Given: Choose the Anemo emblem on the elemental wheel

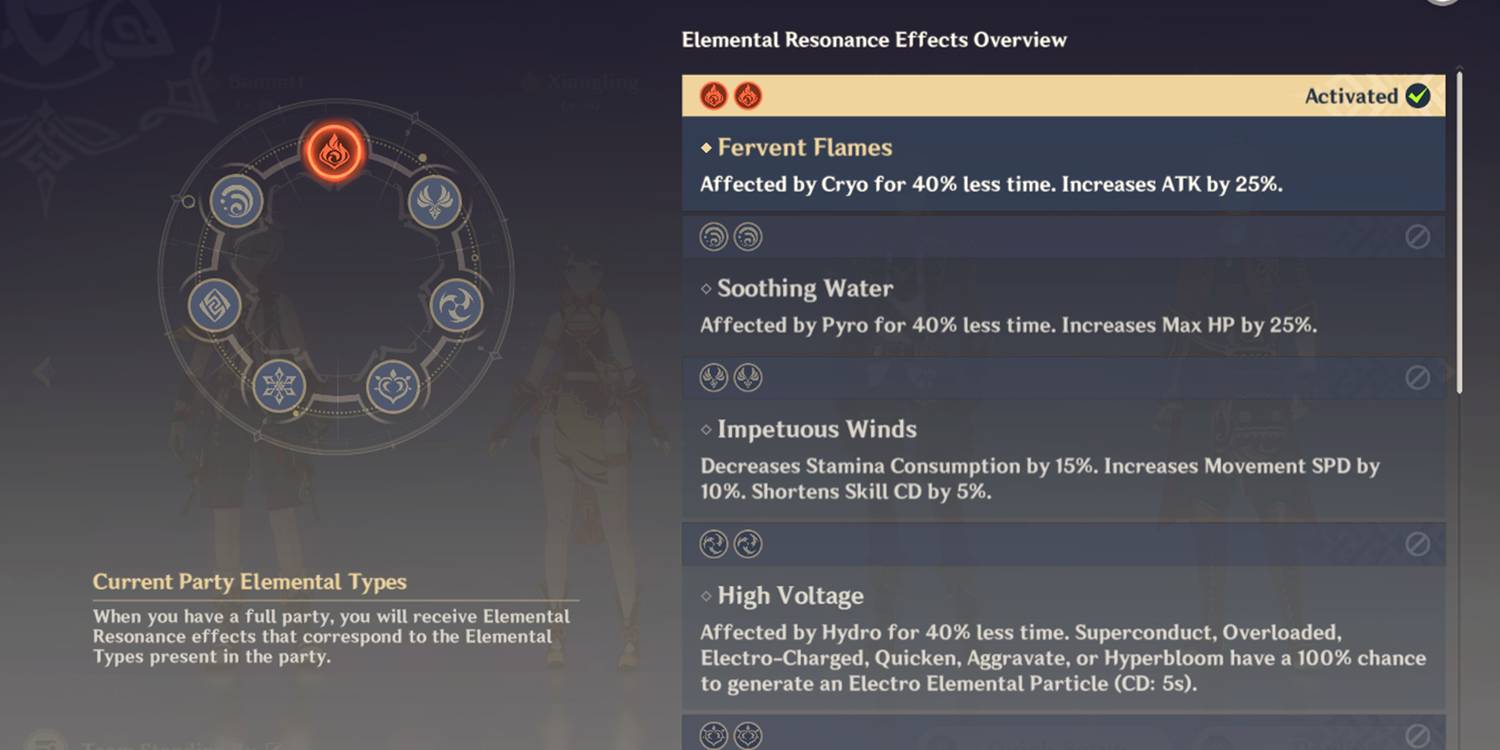Looking at the screenshot, I should click(x=435, y=201).
